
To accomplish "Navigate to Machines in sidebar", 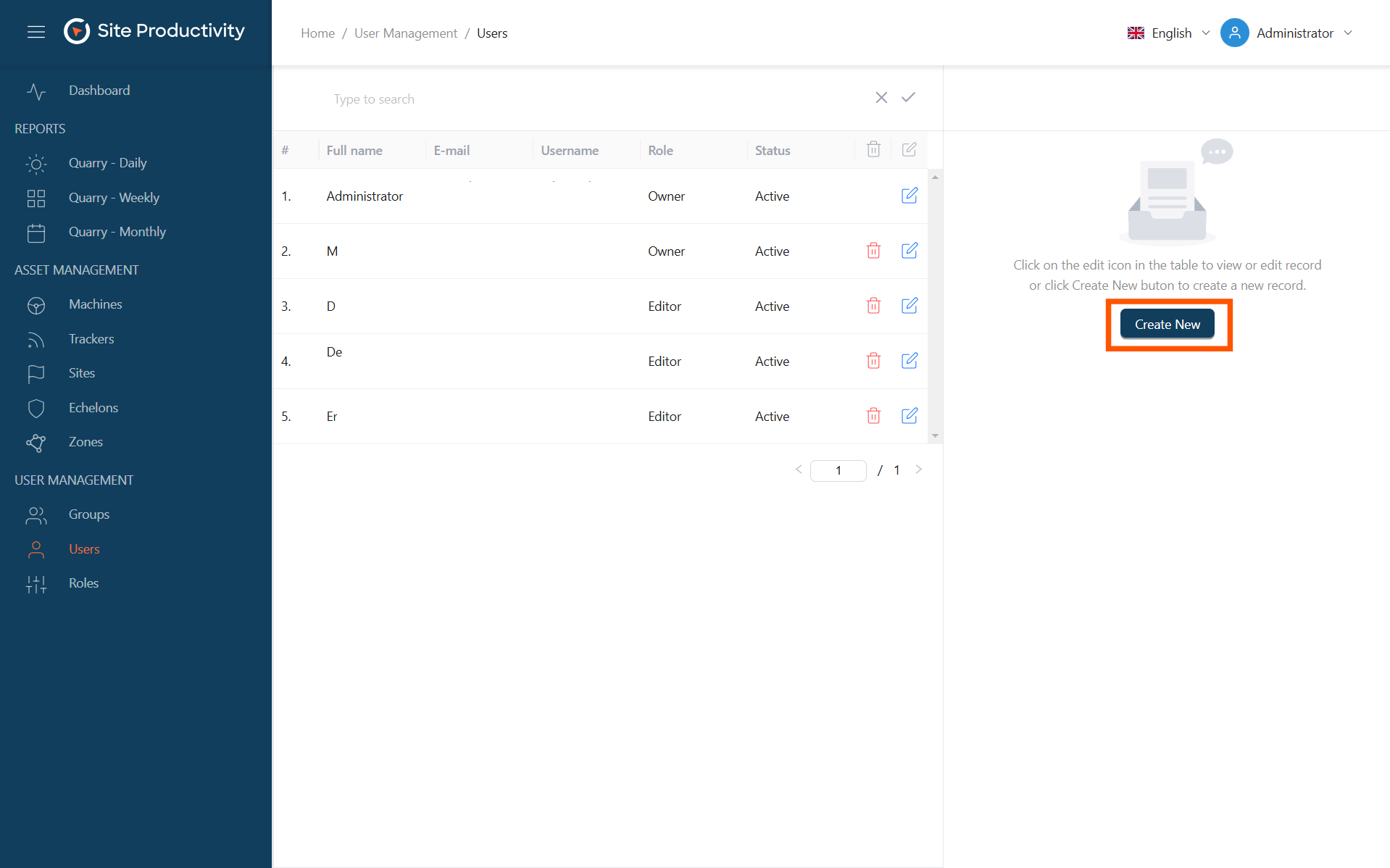I will (95, 304).
